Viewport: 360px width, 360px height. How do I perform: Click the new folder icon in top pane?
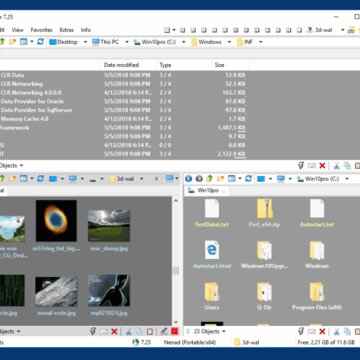[x=12, y=42]
